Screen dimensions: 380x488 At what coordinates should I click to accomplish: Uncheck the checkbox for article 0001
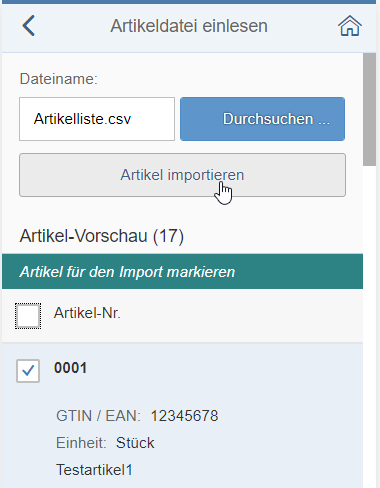[28, 371]
